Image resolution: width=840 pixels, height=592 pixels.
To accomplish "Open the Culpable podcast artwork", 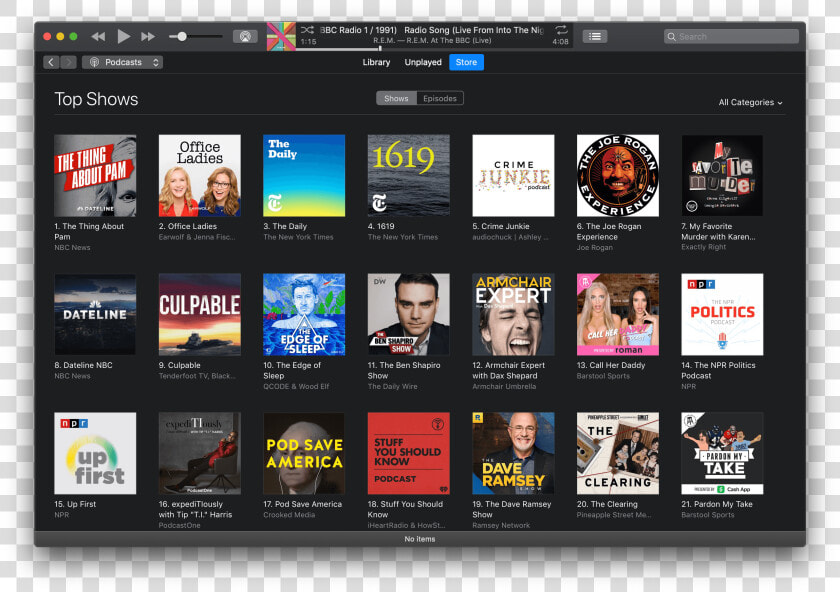I will [199, 314].
